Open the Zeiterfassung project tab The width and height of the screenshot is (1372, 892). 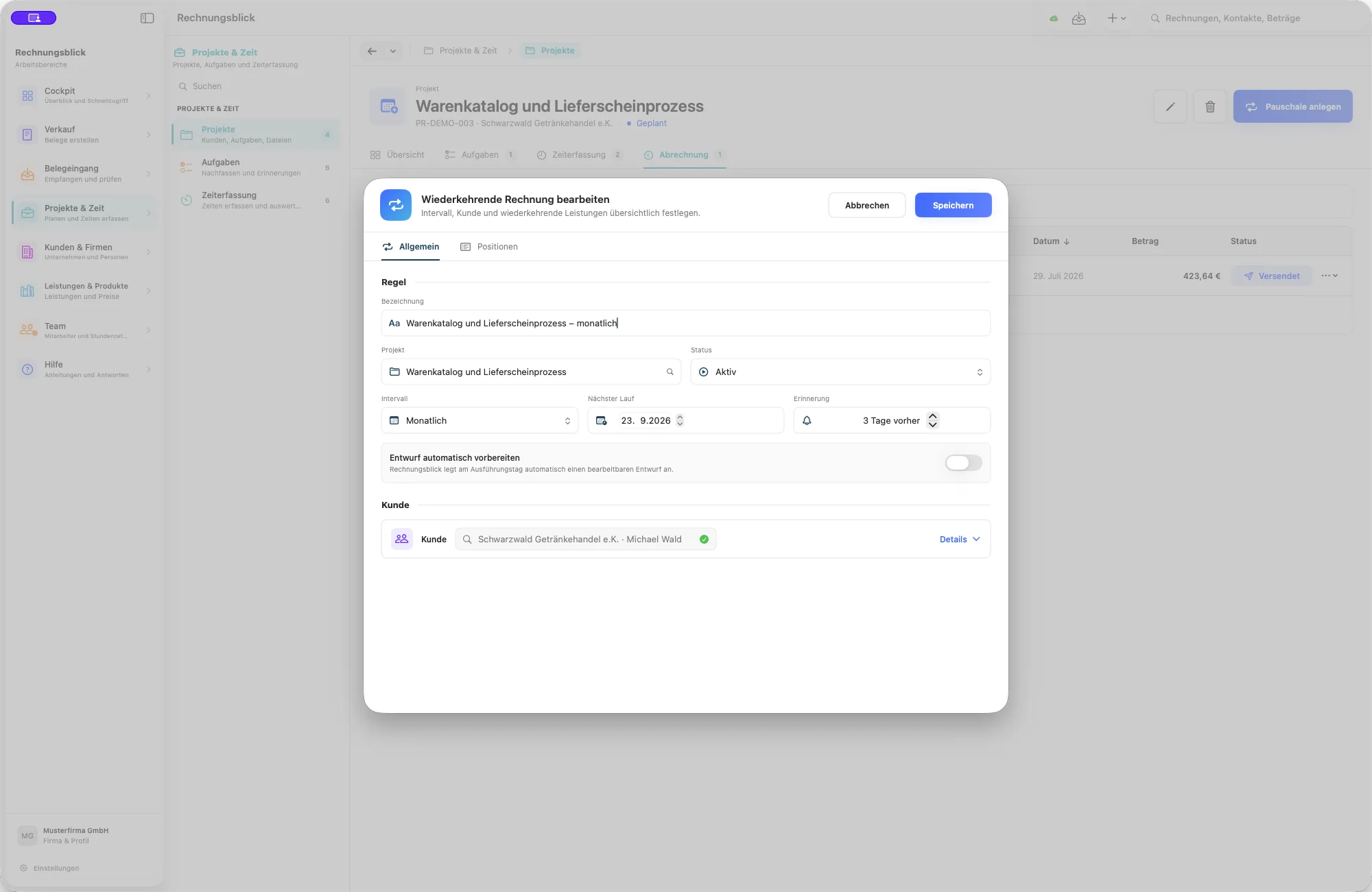tap(579, 155)
